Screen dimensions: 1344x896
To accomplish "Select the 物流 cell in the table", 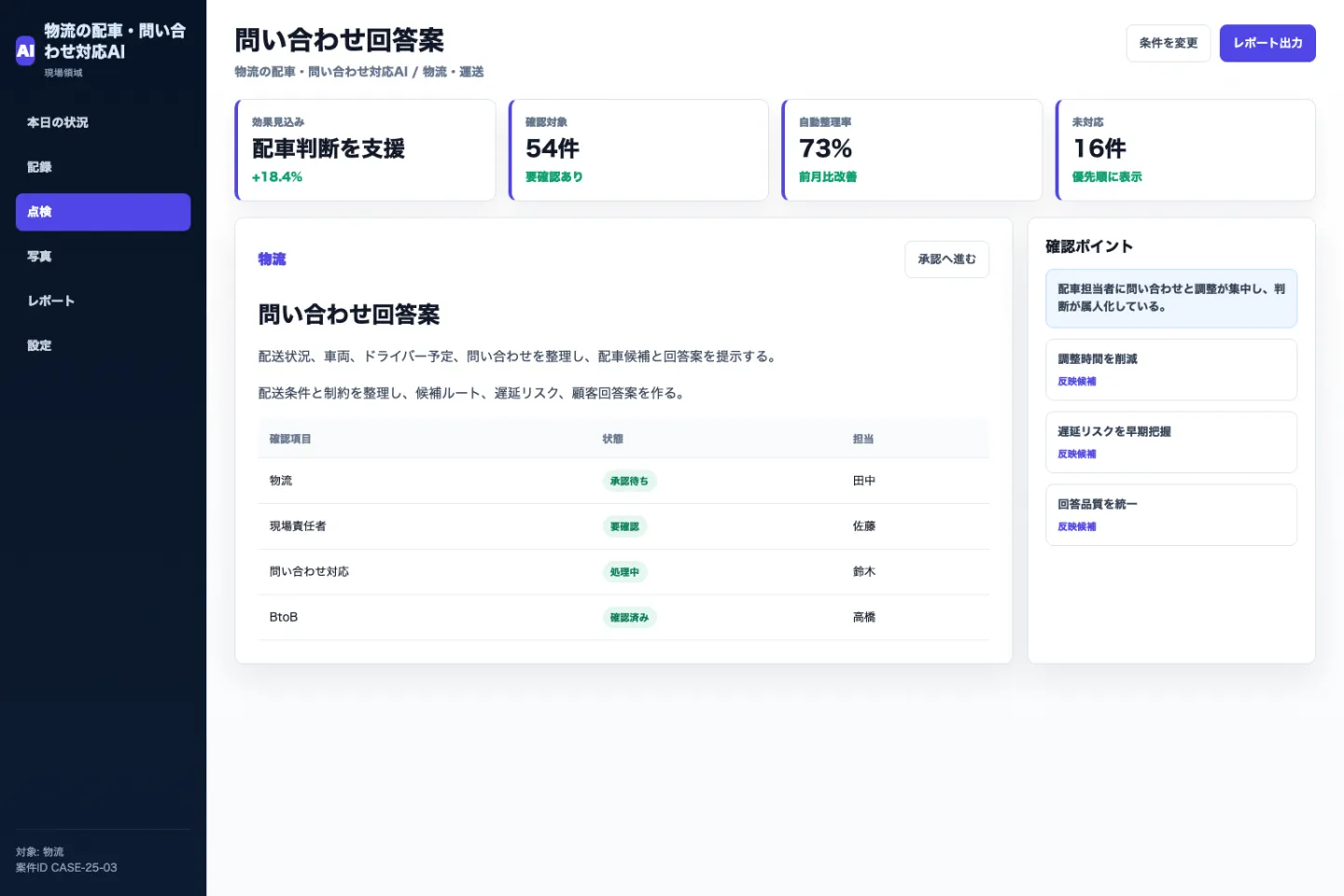I will pyautogui.click(x=281, y=481).
